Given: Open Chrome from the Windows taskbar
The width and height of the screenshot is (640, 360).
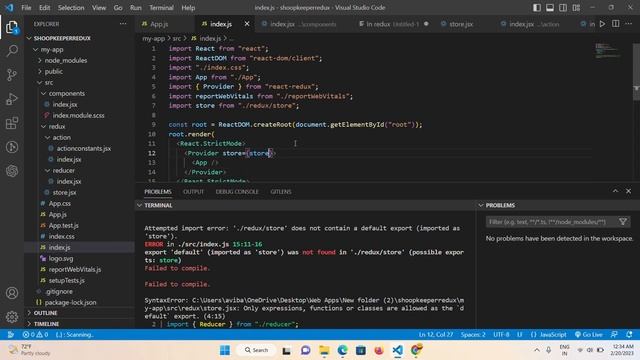Looking at the screenshot, I should click(416, 350).
